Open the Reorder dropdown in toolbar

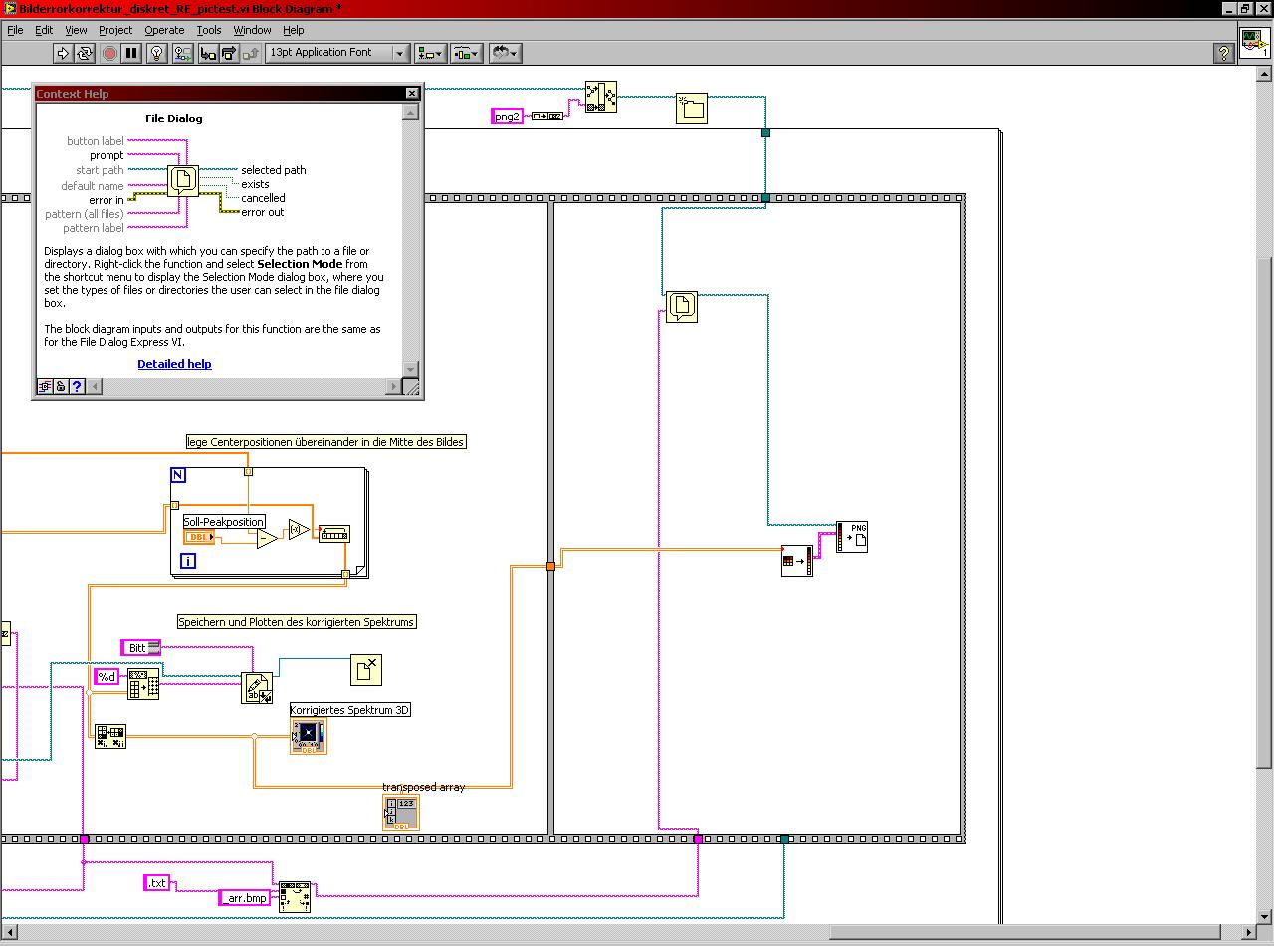click(506, 53)
